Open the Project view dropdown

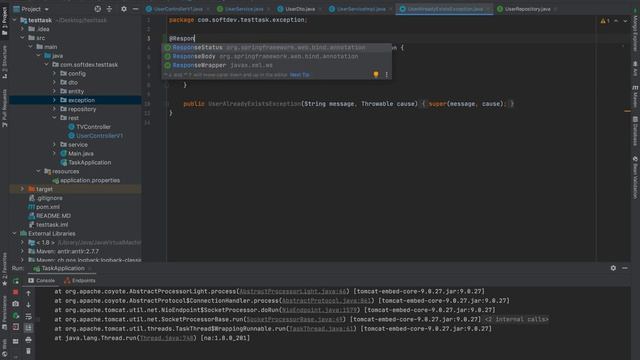(x=31, y=9)
